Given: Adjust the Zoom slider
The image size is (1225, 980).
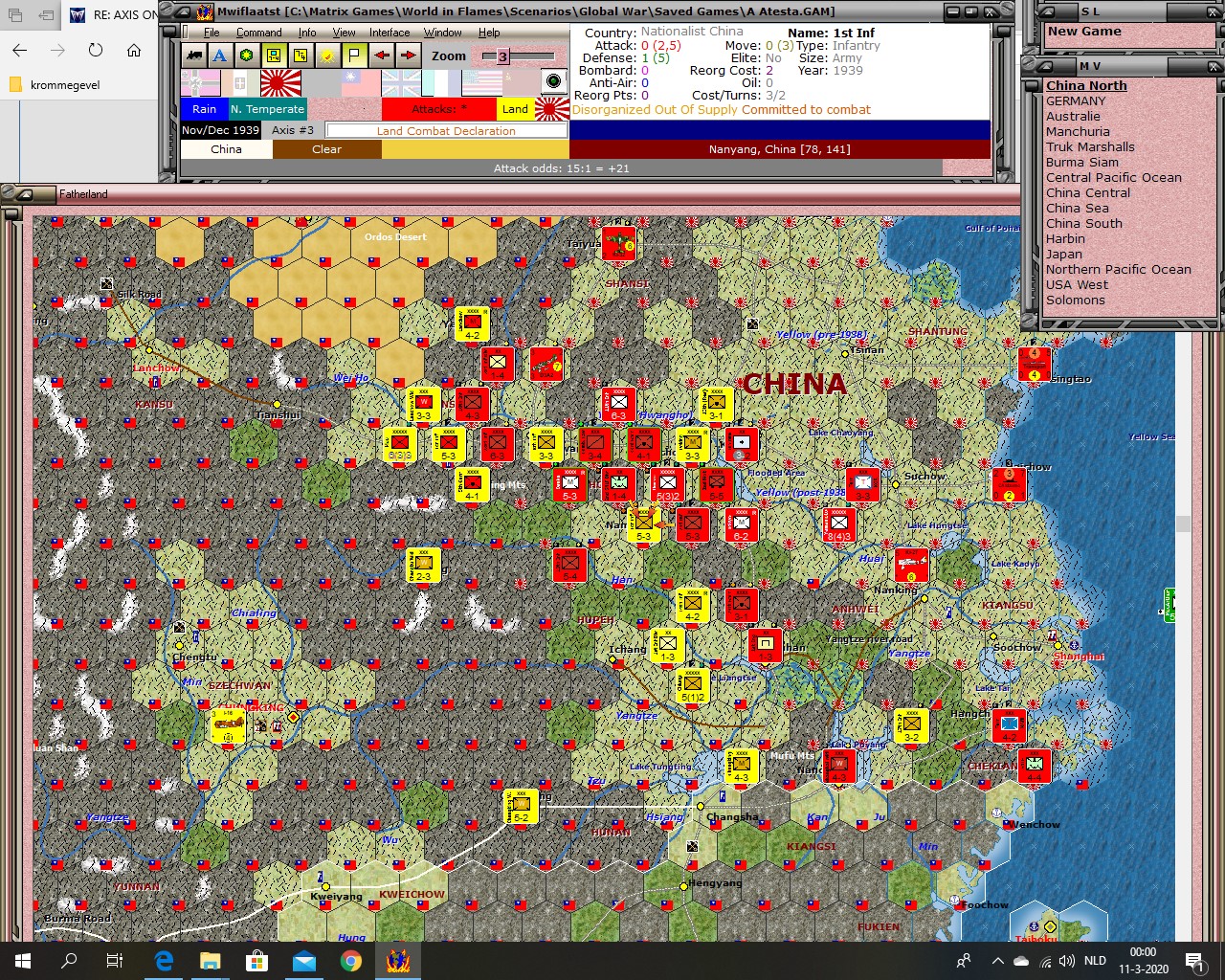Looking at the screenshot, I should tap(518, 56).
